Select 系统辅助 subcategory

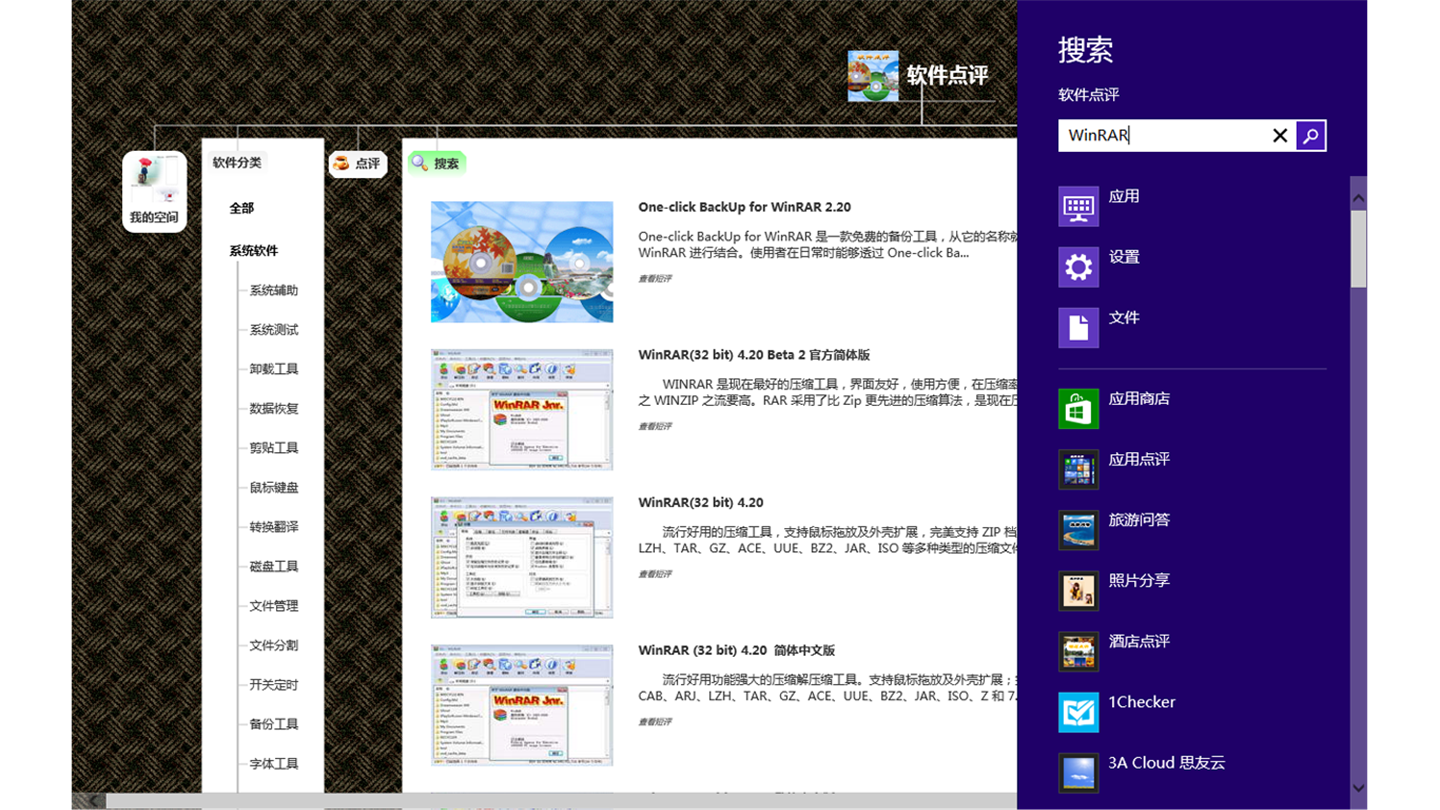click(x=274, y=290)
